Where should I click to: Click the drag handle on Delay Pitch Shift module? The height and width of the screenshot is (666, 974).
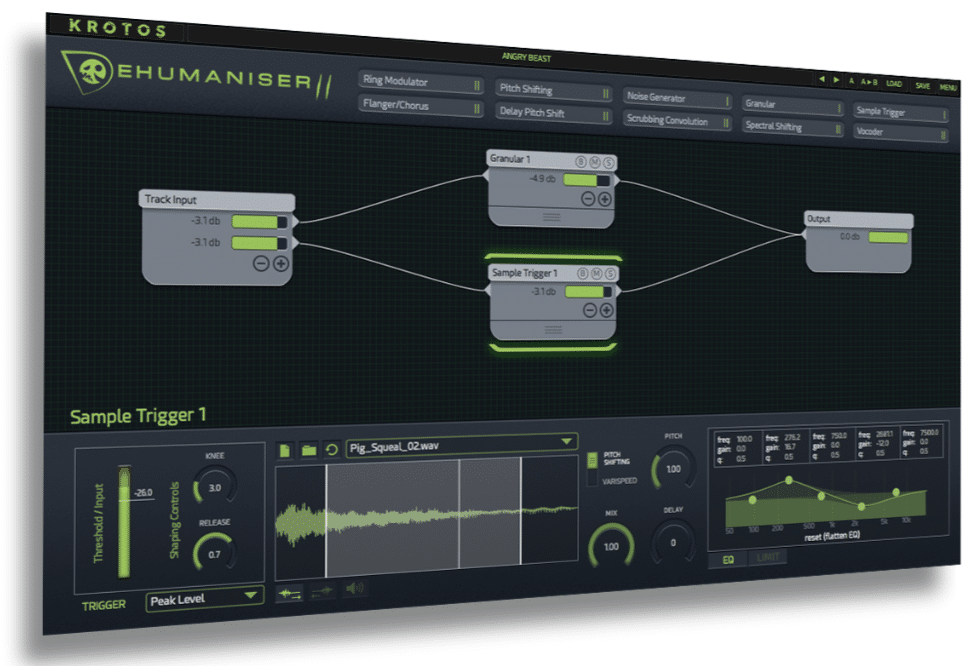[x=606, y=116]
